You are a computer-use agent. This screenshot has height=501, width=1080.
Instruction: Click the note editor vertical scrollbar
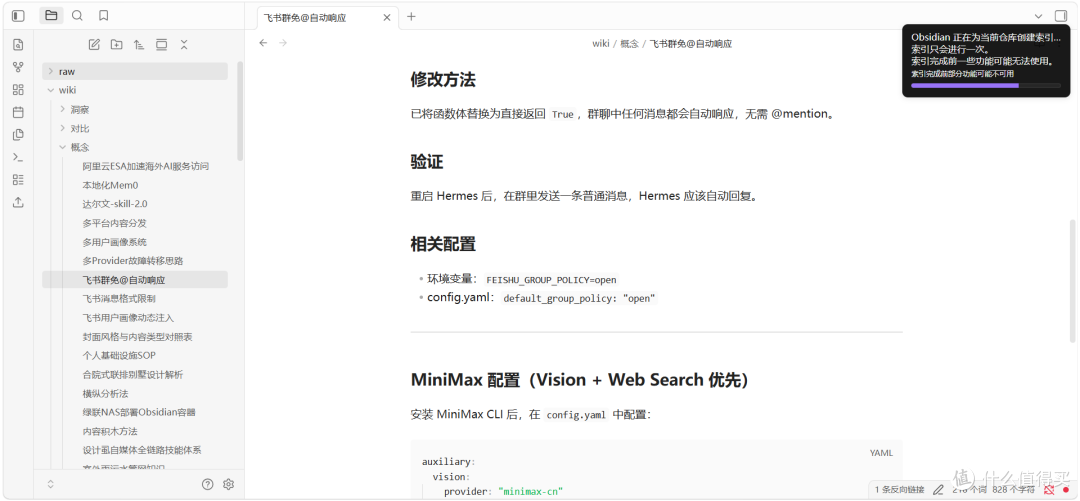pos(1072,280)
